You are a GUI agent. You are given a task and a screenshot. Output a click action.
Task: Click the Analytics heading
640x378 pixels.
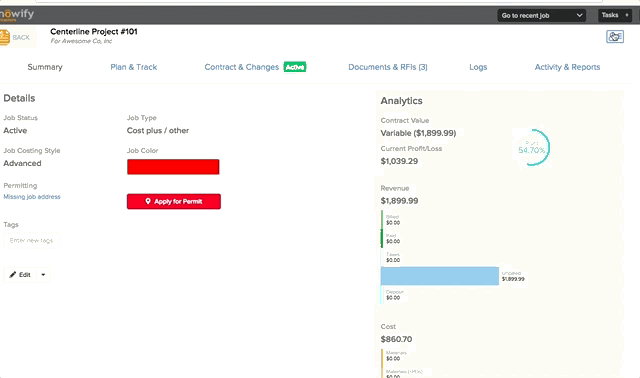(x=402, y=101)
